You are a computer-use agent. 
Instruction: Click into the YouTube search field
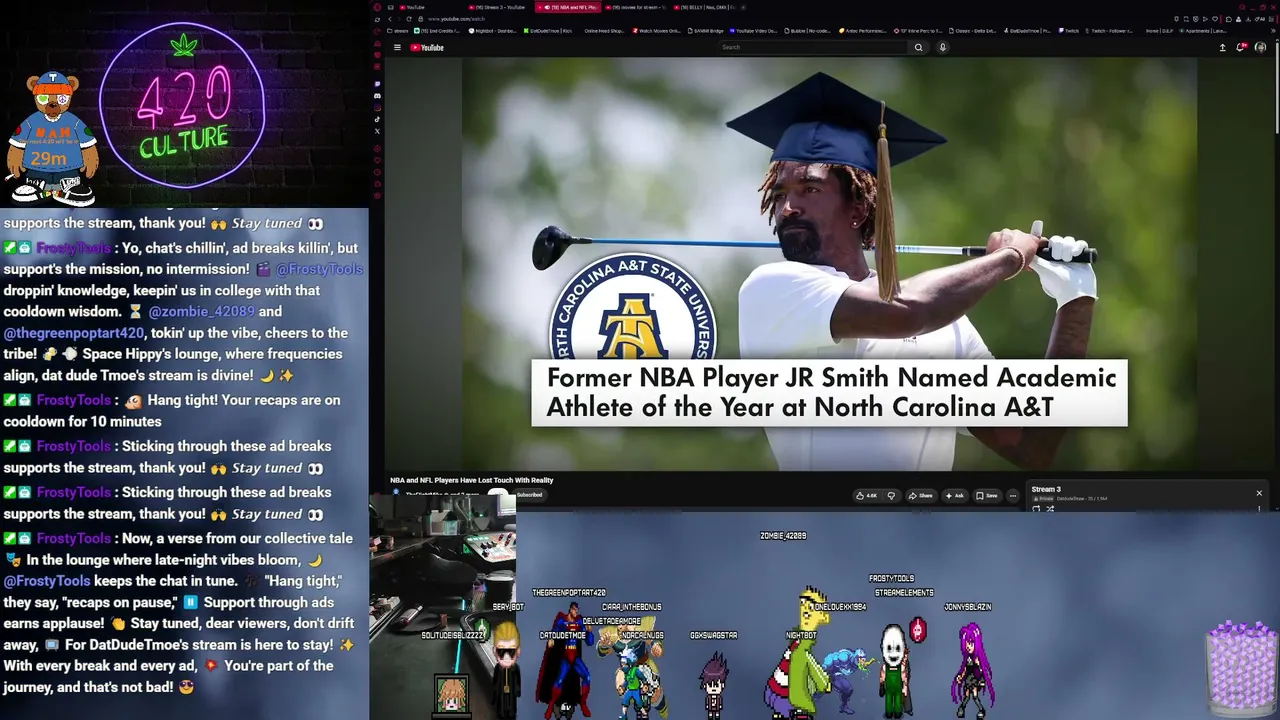tap(812, 47)
